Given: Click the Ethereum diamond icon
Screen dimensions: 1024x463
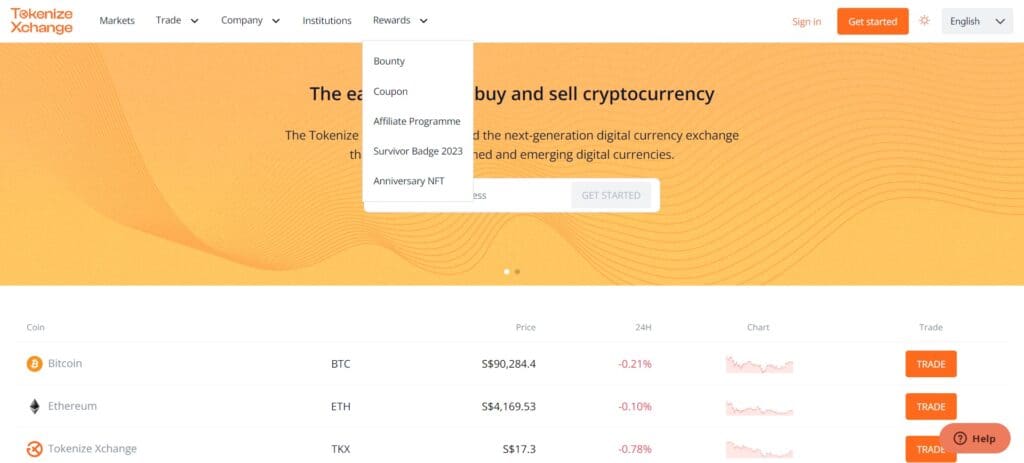Looking at the screenshot, I should click(35, 406).
